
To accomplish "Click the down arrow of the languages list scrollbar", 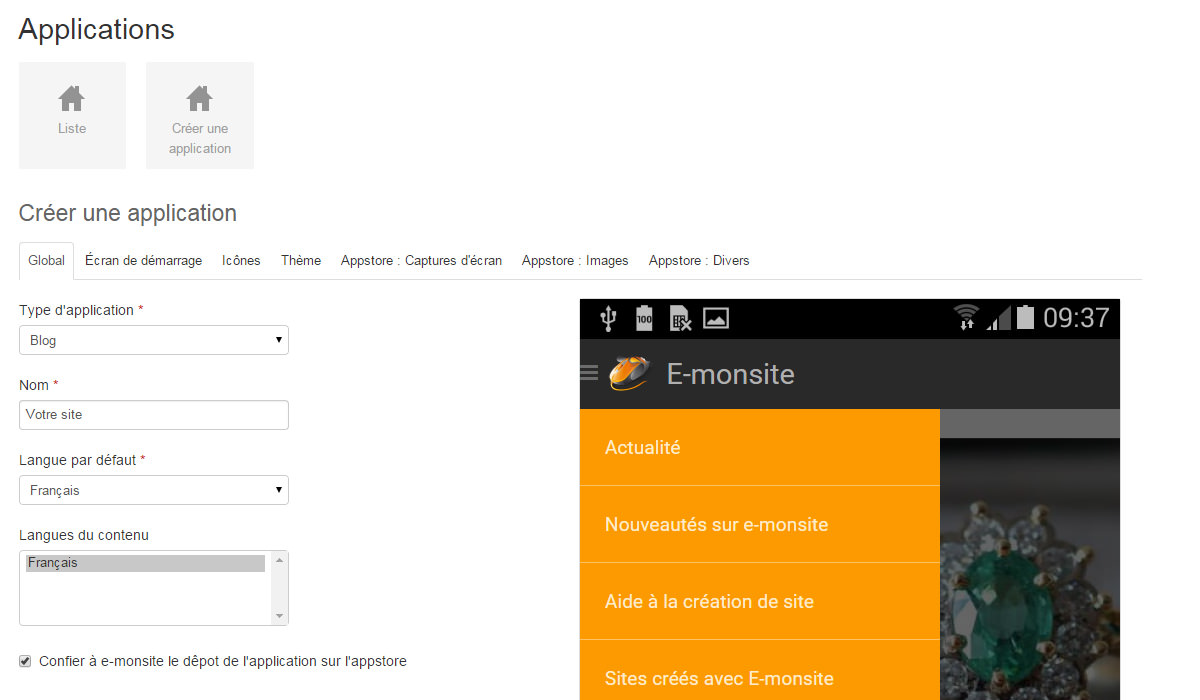I will pos(279,616).
